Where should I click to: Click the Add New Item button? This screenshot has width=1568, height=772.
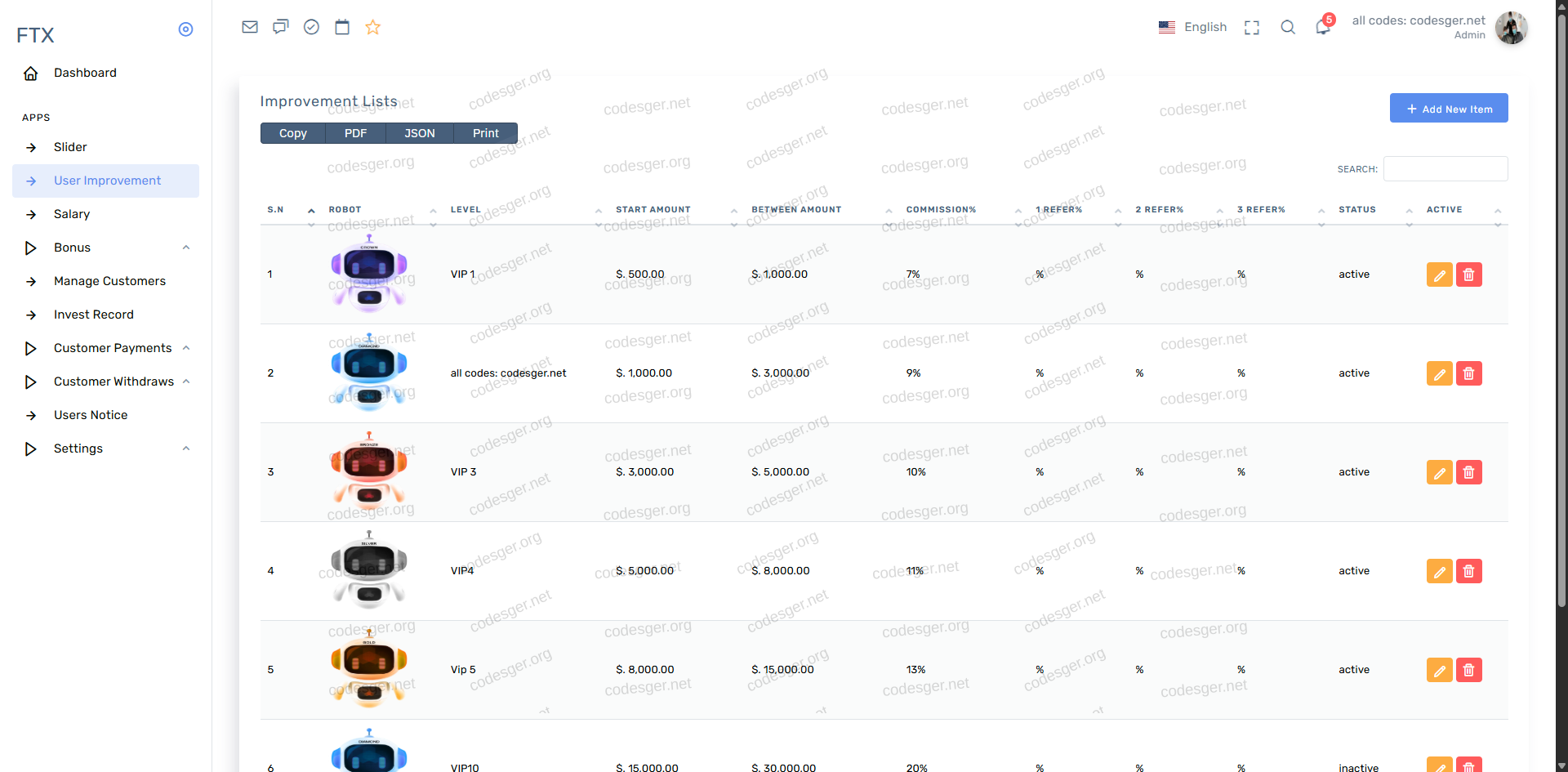pyautogui.click(x=1449, y=109)
